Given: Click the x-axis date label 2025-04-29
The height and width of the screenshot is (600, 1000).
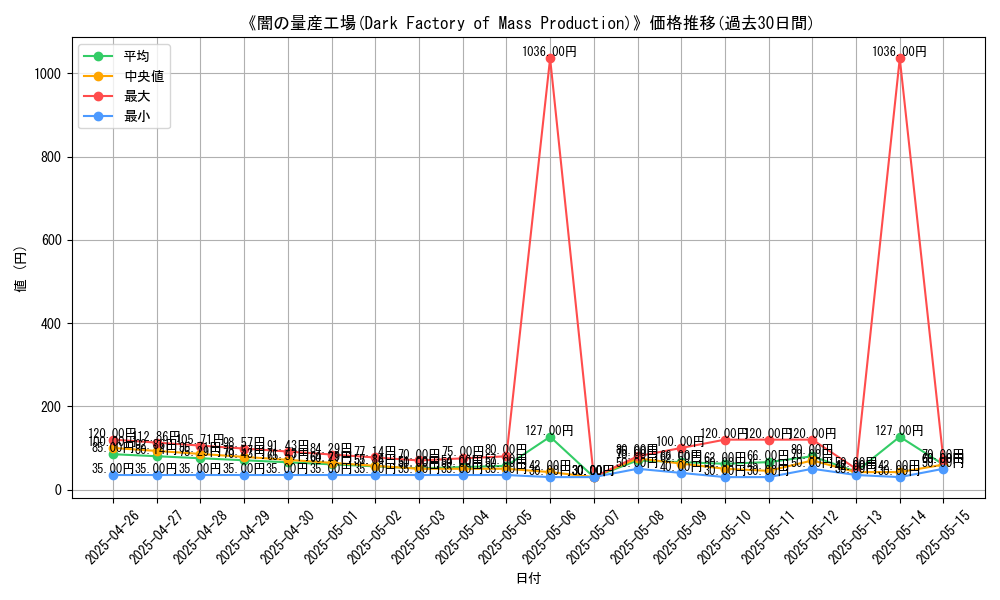Looking at the screenshot, I should click(243, 536).
